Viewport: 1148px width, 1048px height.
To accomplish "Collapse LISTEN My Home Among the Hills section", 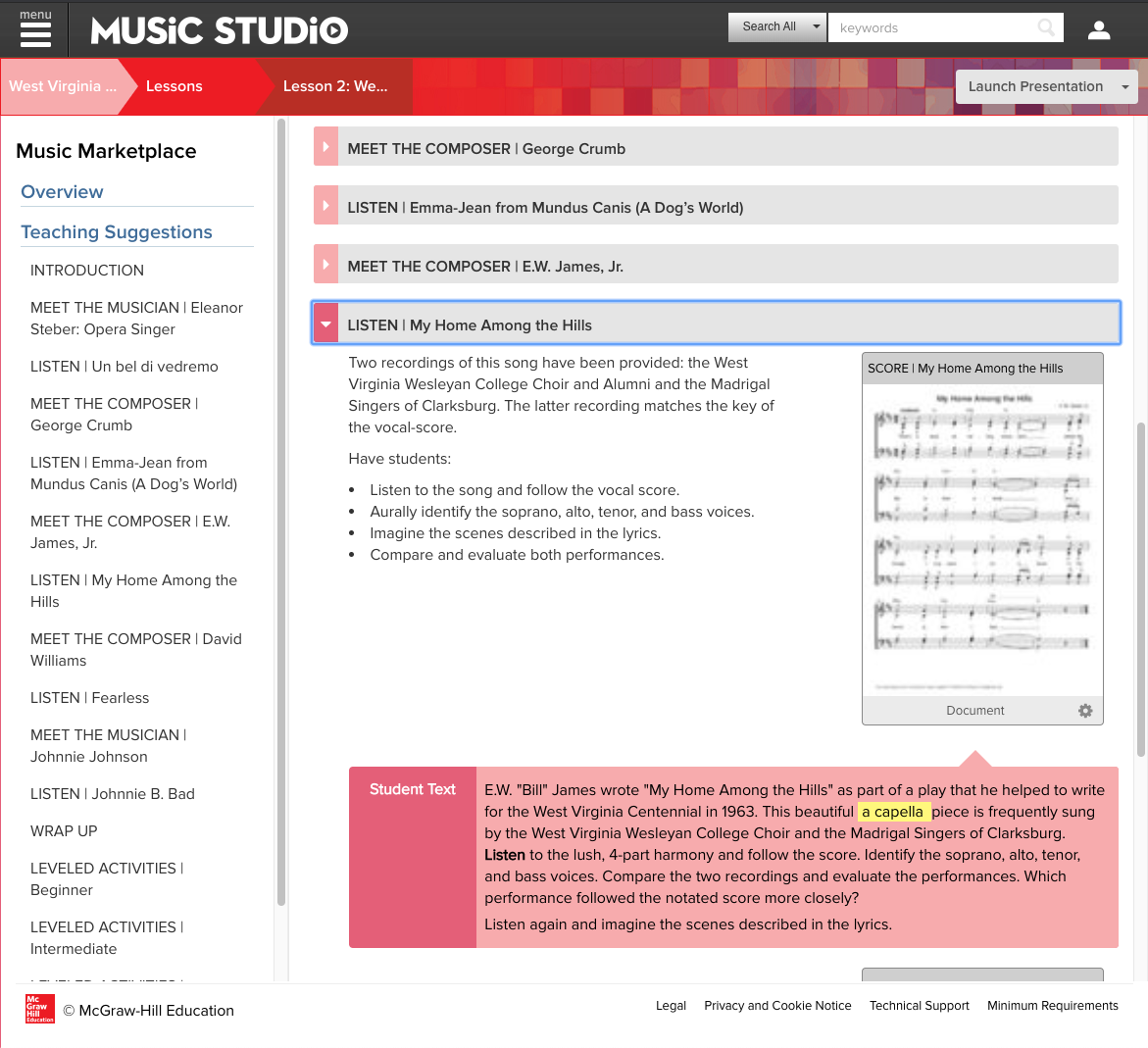I will [x=716, y=324].
